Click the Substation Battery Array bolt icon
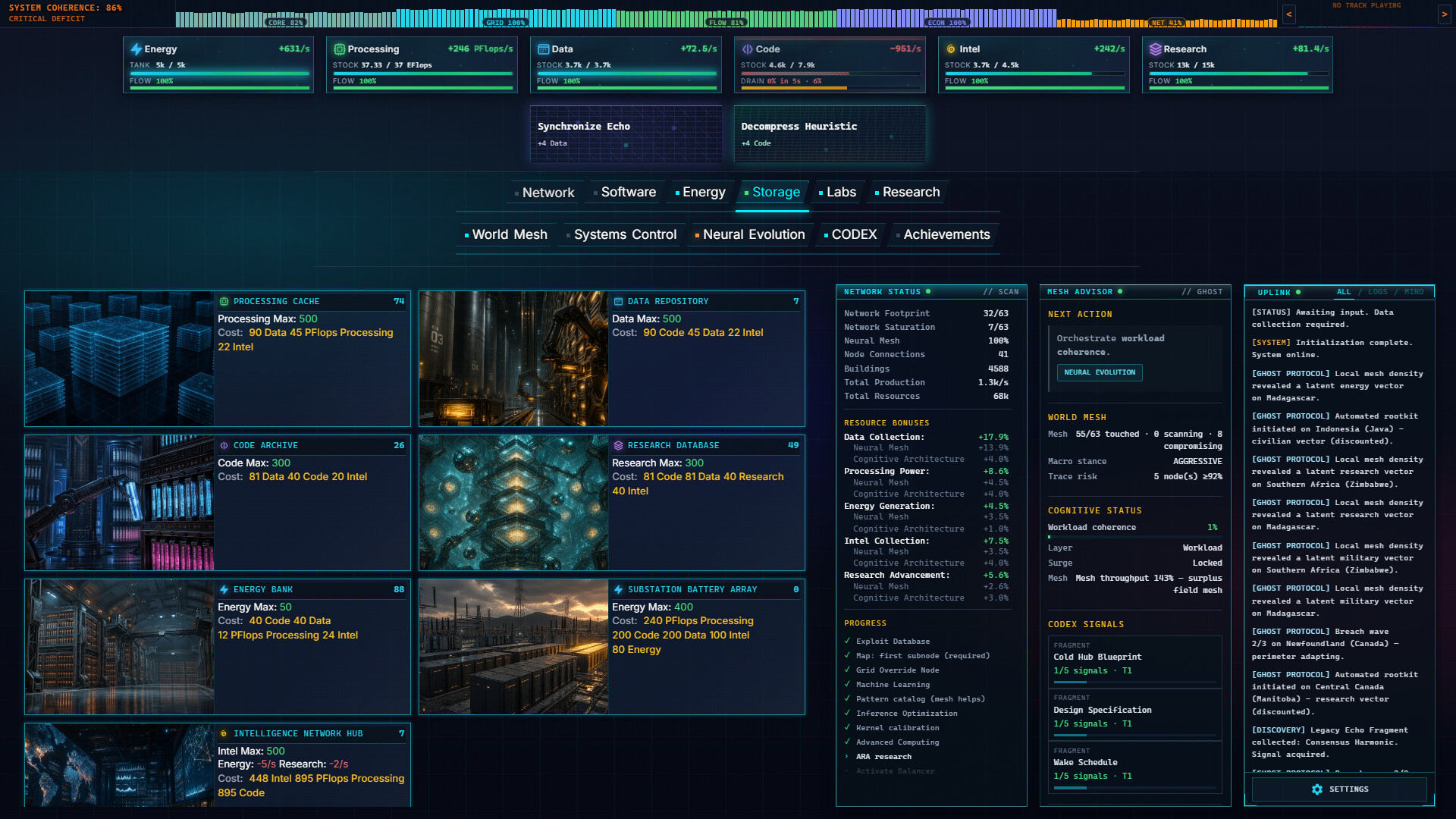Screen dimensions: 1456x819 point(618,589)
